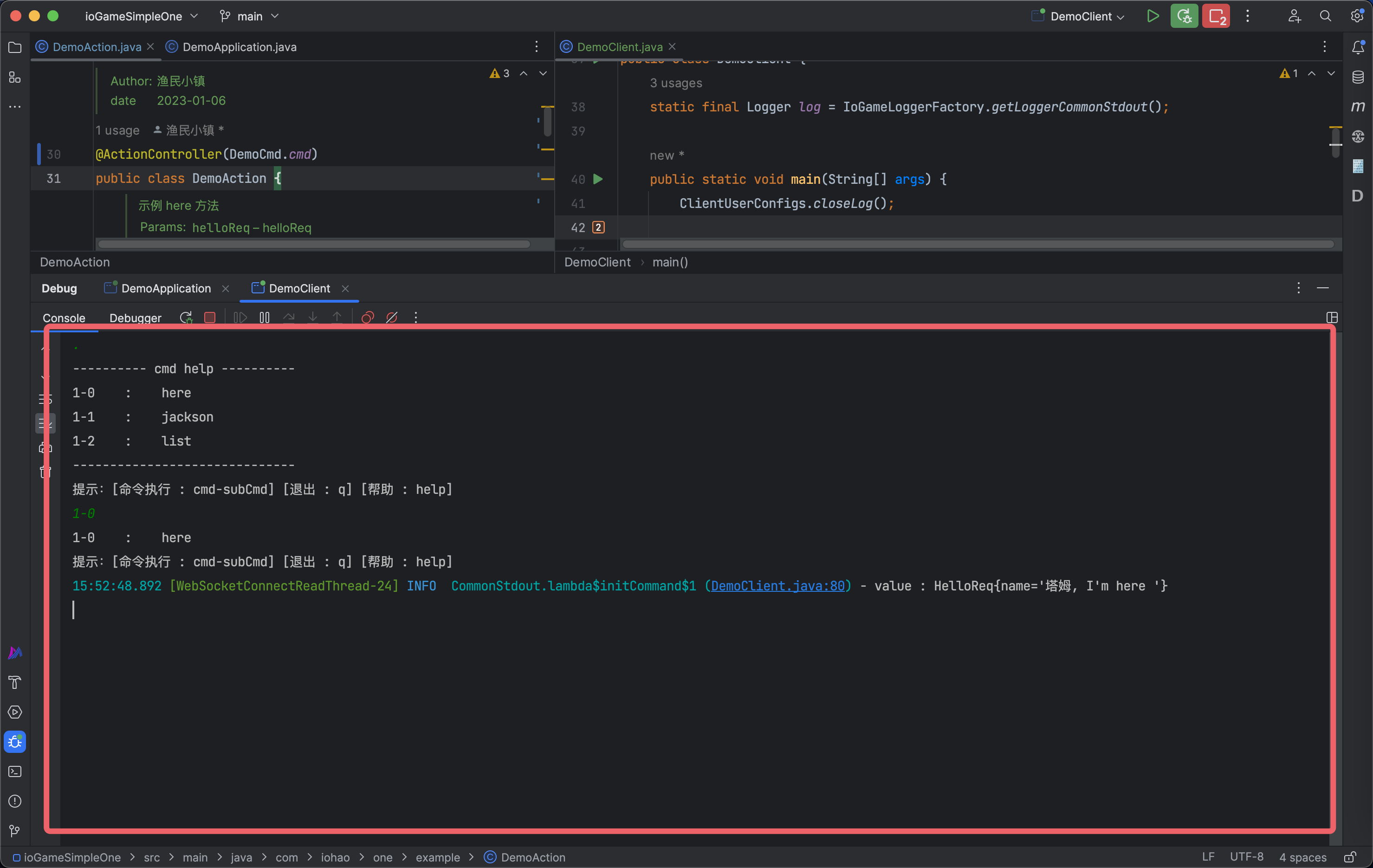Viewport: 1373px width, 868px height.
Task: Toggle the Debug tool window from the left sidebar
Action: pyautogui.click(x=15, y=741)
